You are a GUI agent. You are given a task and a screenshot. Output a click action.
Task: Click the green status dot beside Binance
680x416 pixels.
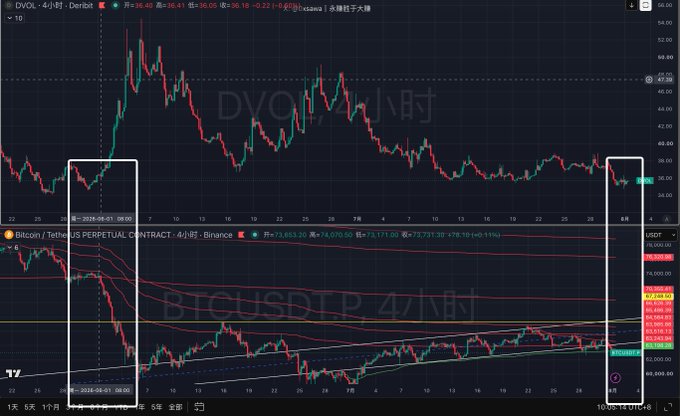[x=255, y=235]
